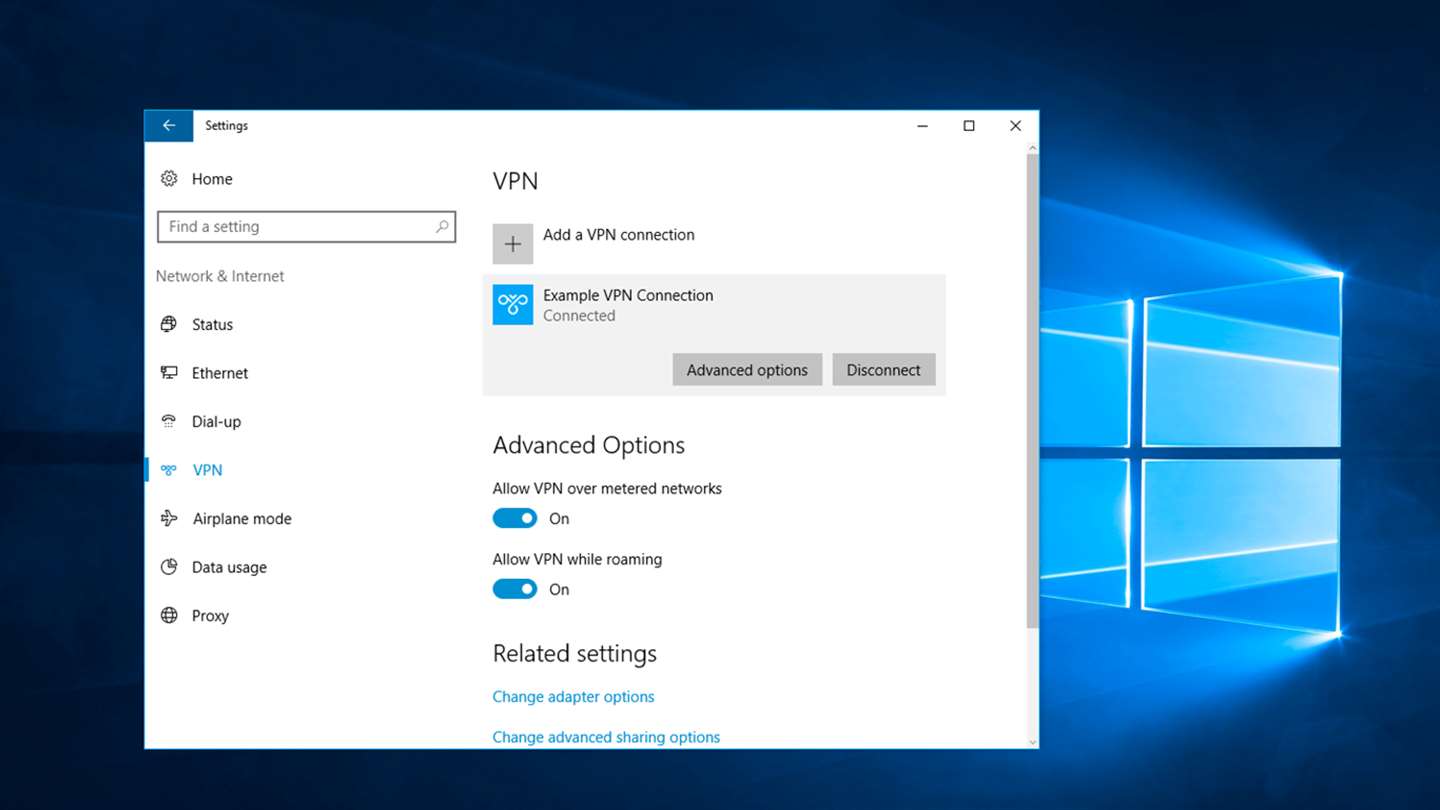Image resolution: width=1440 pixels, height=810 pixels.
Task: Select the Airplane mode icon
Action: [169, 519]
